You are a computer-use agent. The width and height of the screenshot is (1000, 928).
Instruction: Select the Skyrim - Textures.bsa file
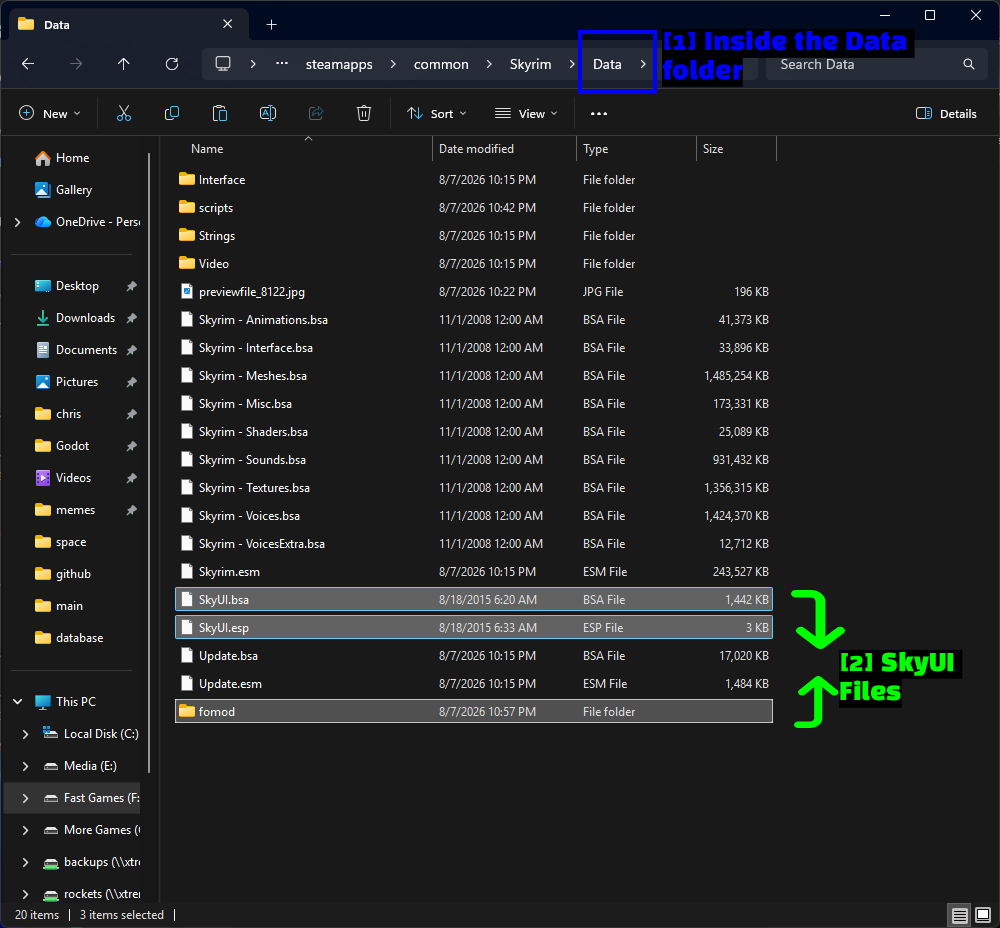click(473, 488)
